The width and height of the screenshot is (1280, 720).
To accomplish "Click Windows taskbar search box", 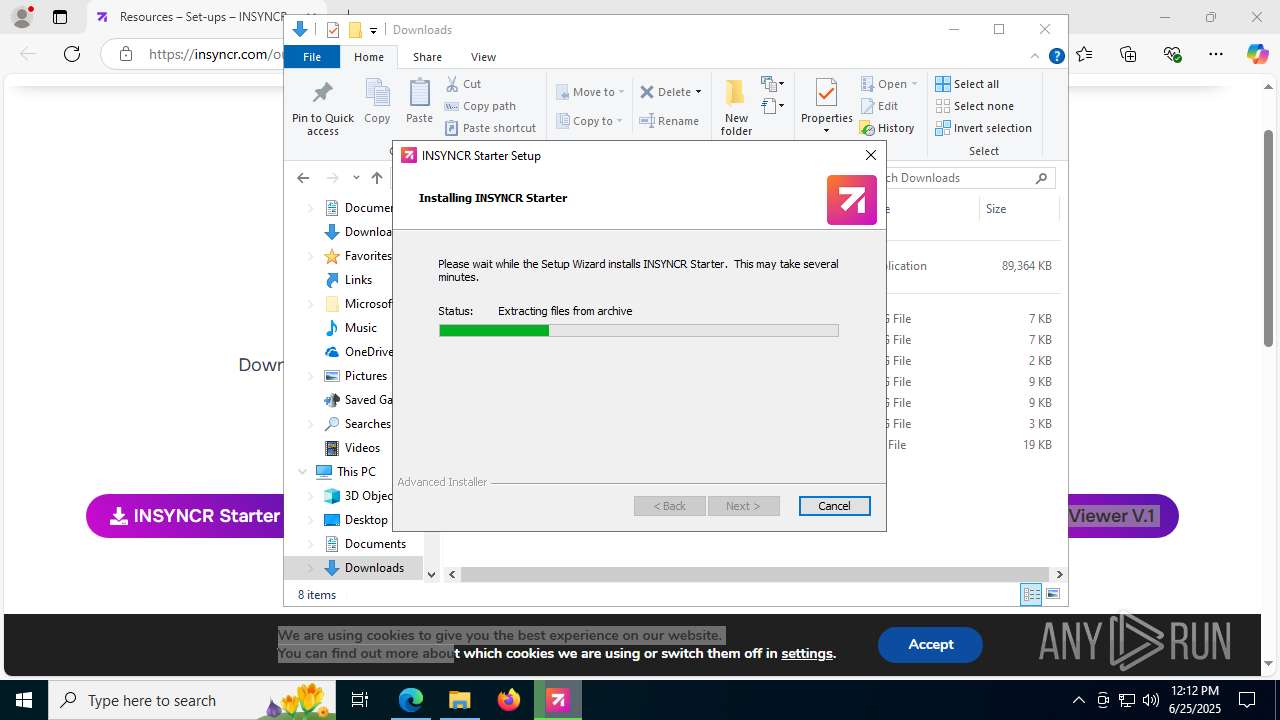I will point(194,700).
